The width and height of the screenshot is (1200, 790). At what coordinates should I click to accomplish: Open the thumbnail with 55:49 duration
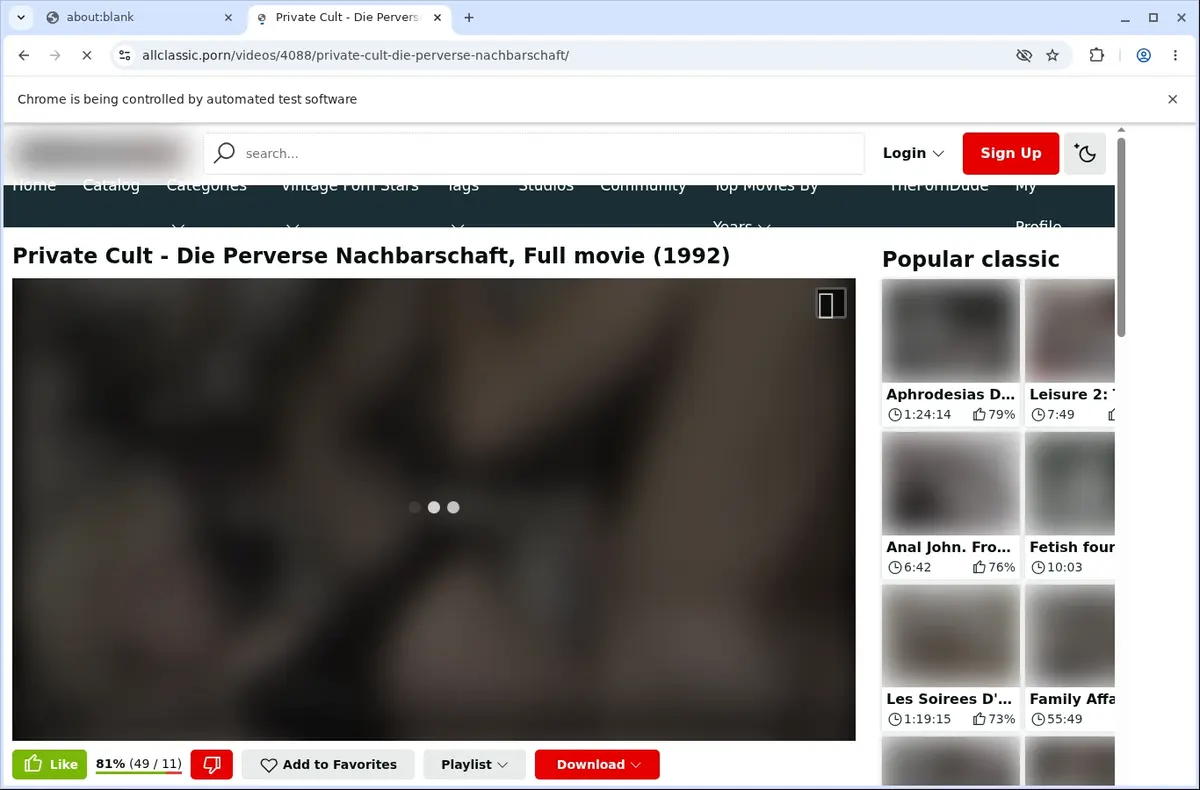[x=1070, y=635]
